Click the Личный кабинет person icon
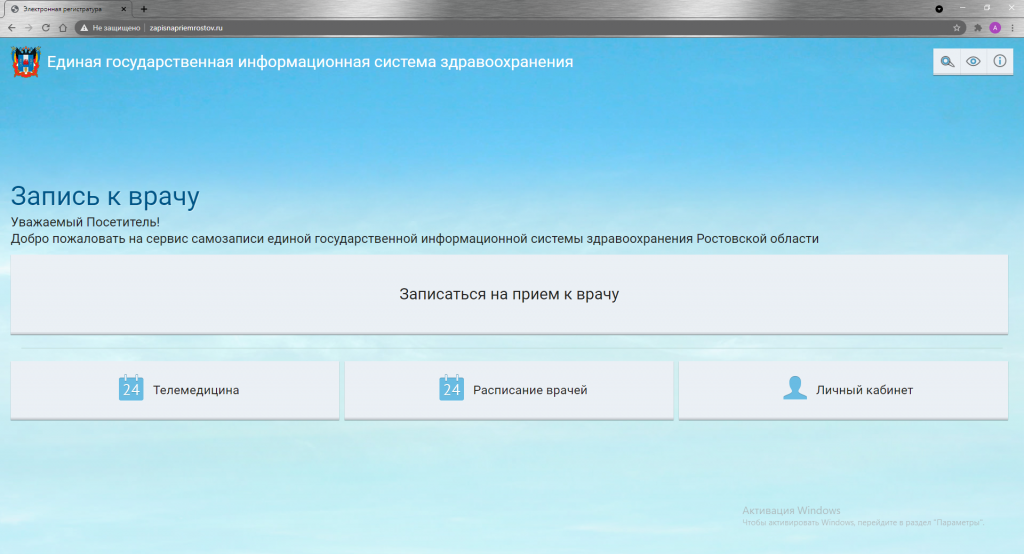The image size is (1024, 554). coord(795,389)
